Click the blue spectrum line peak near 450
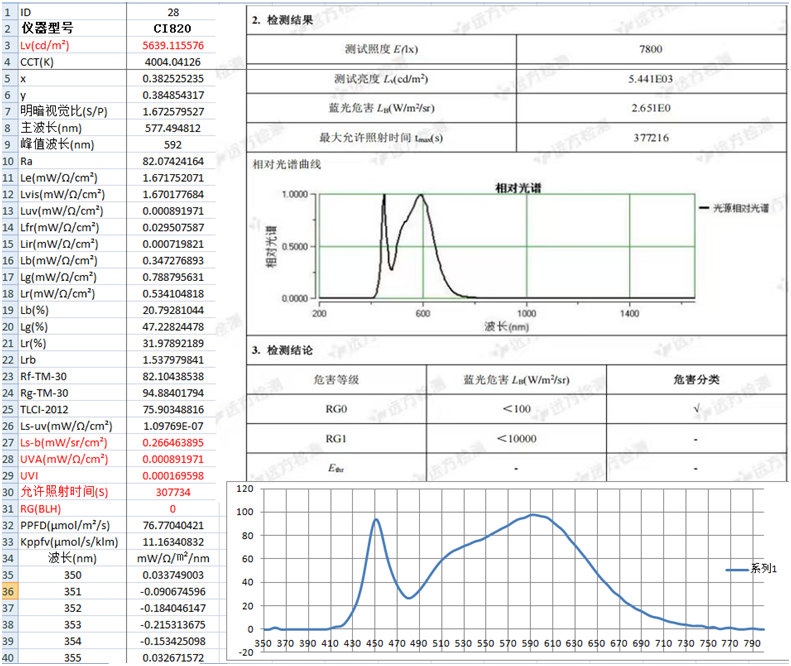The width and height of the screenshot is (791, 666). pos(376,519)
